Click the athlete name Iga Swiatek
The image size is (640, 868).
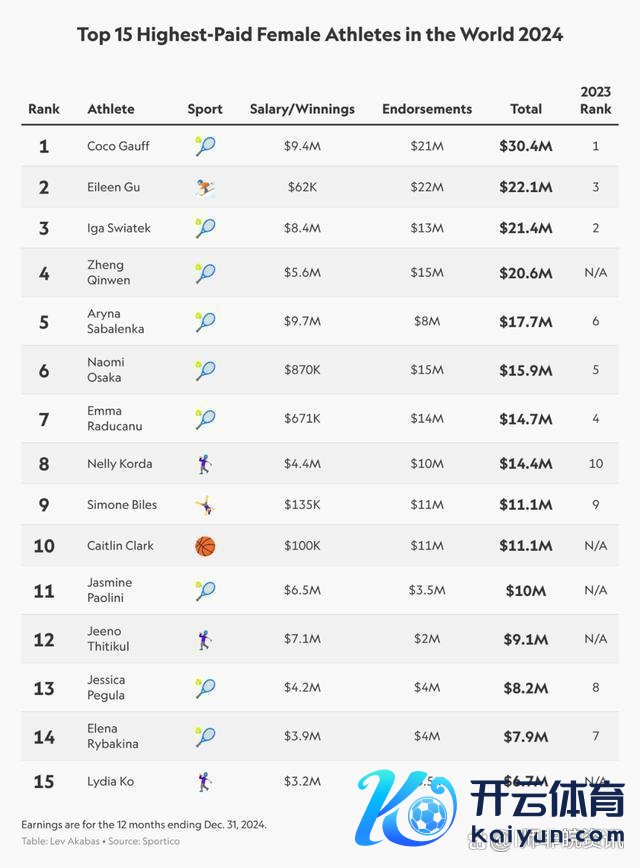point(119,228)
